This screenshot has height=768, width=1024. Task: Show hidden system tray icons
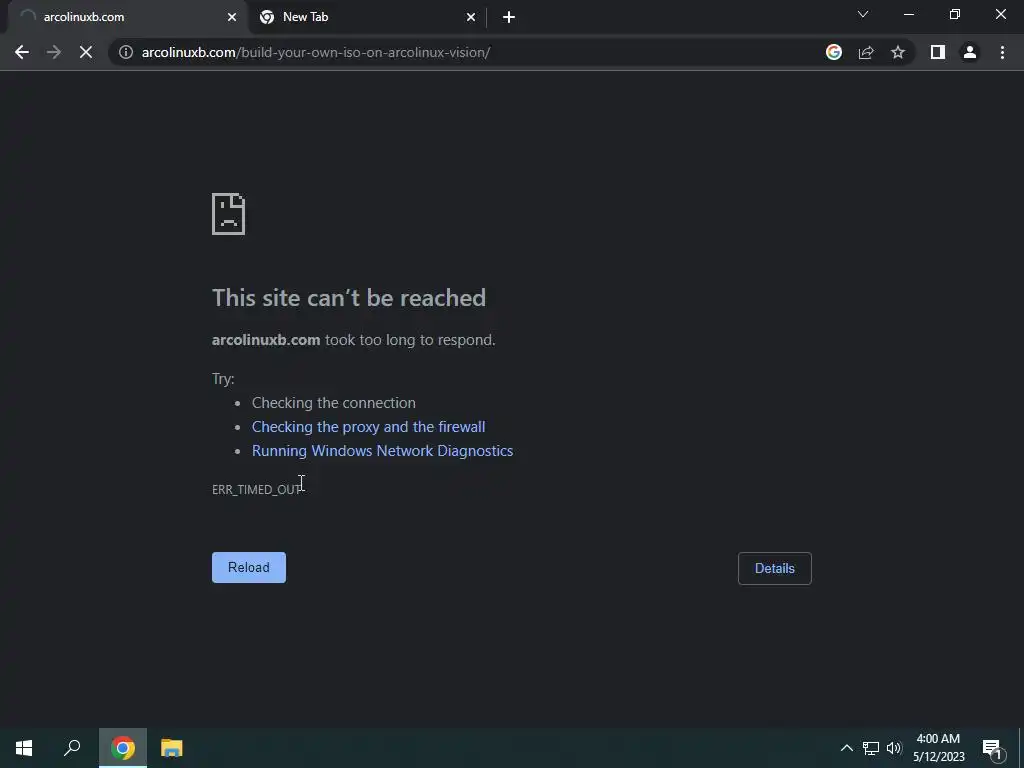846,748
